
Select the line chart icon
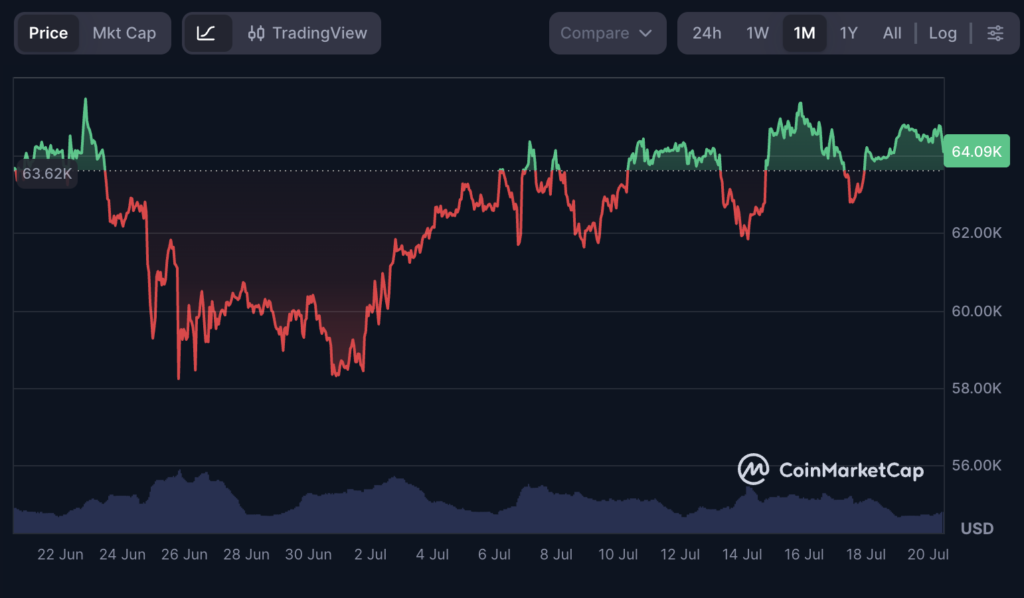(x=206, y=33)
